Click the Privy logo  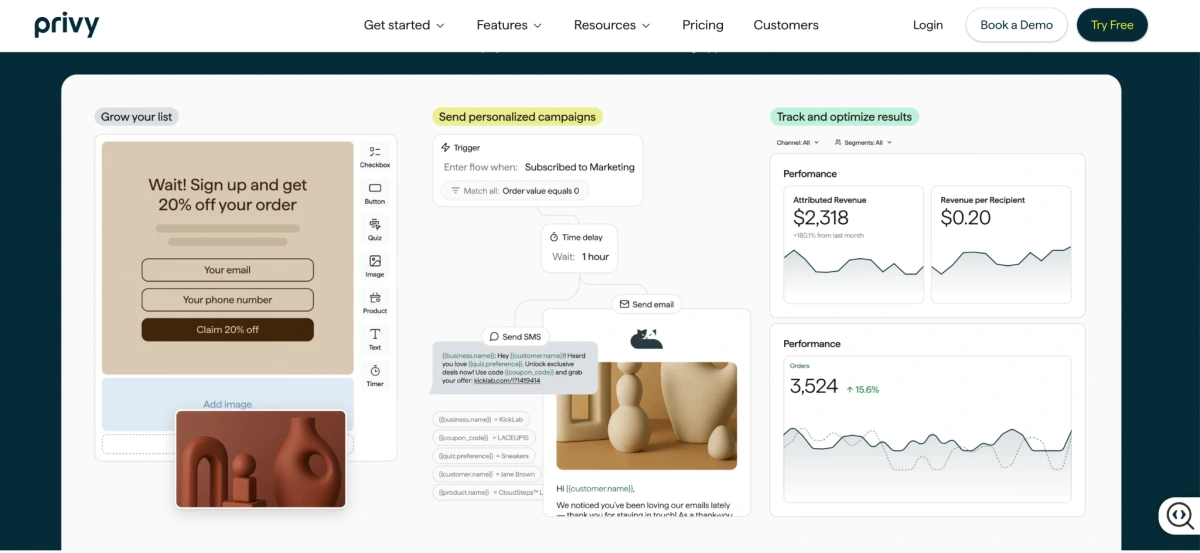[67, 25]
